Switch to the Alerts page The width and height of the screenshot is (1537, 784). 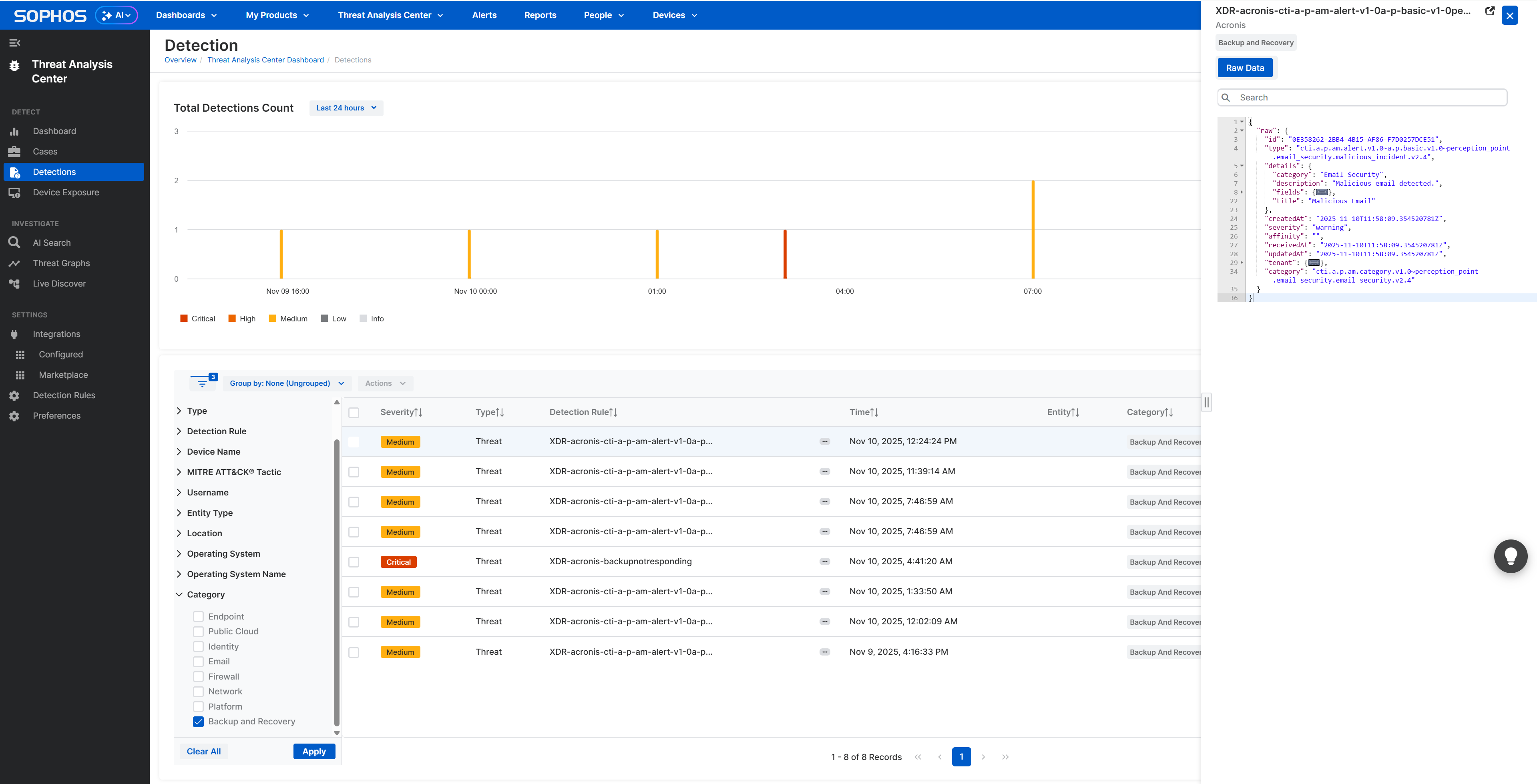pos(484,15)
